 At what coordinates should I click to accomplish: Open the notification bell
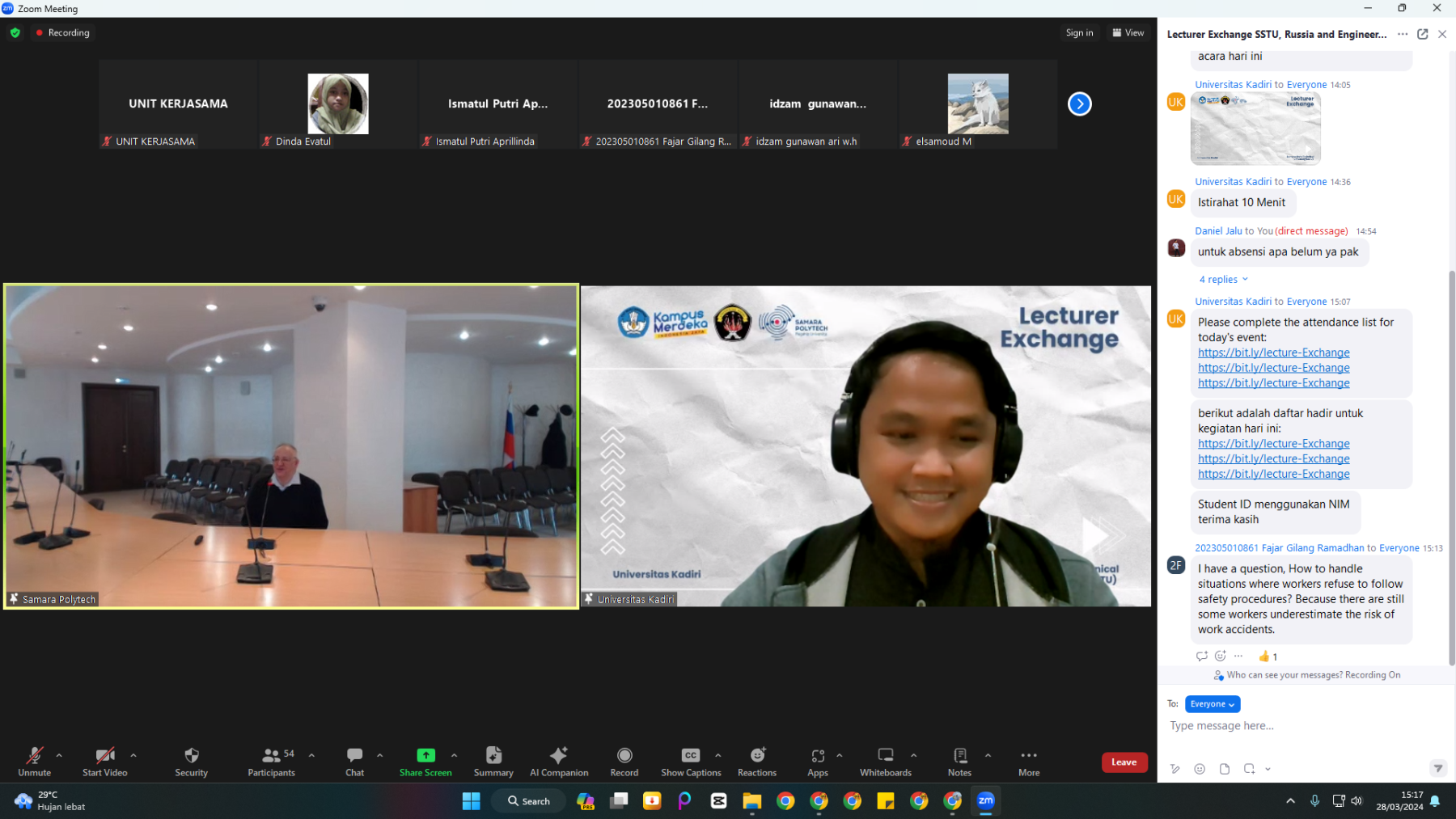pyautogui.click(x=1435, y=801)
